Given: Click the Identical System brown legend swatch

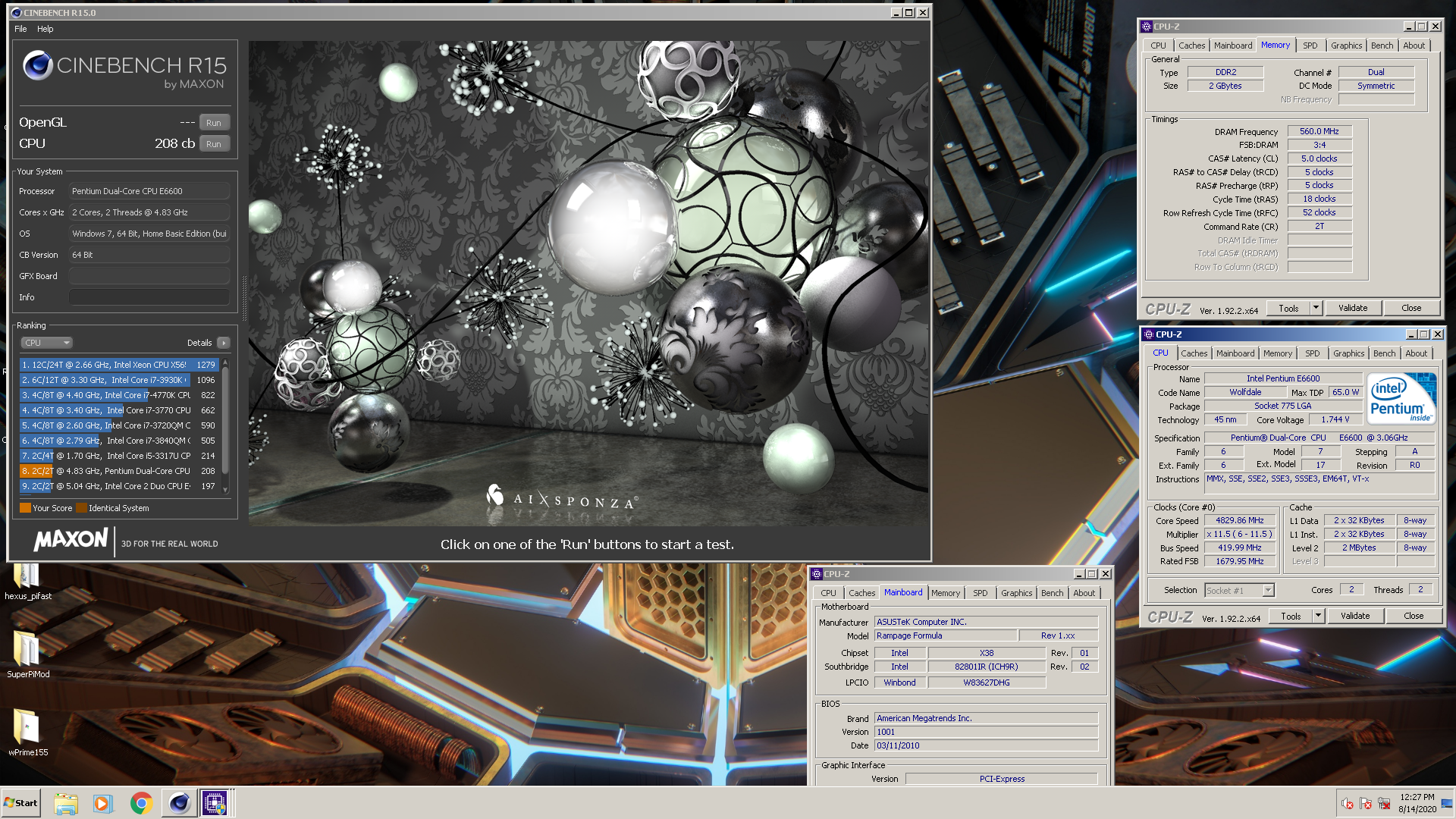Looking at the screenshot, I should [x=81, y=508].
